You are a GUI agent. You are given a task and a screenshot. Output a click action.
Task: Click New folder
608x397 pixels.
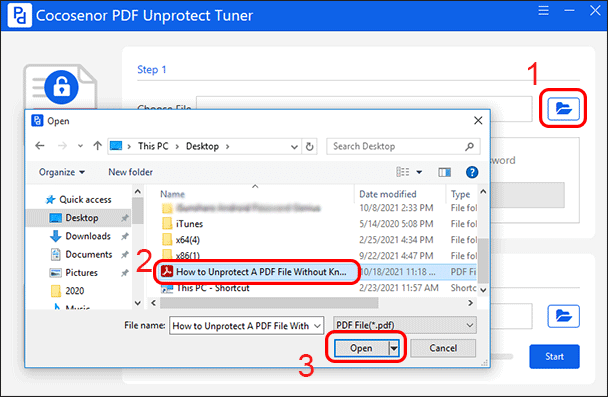coord(130,172)
